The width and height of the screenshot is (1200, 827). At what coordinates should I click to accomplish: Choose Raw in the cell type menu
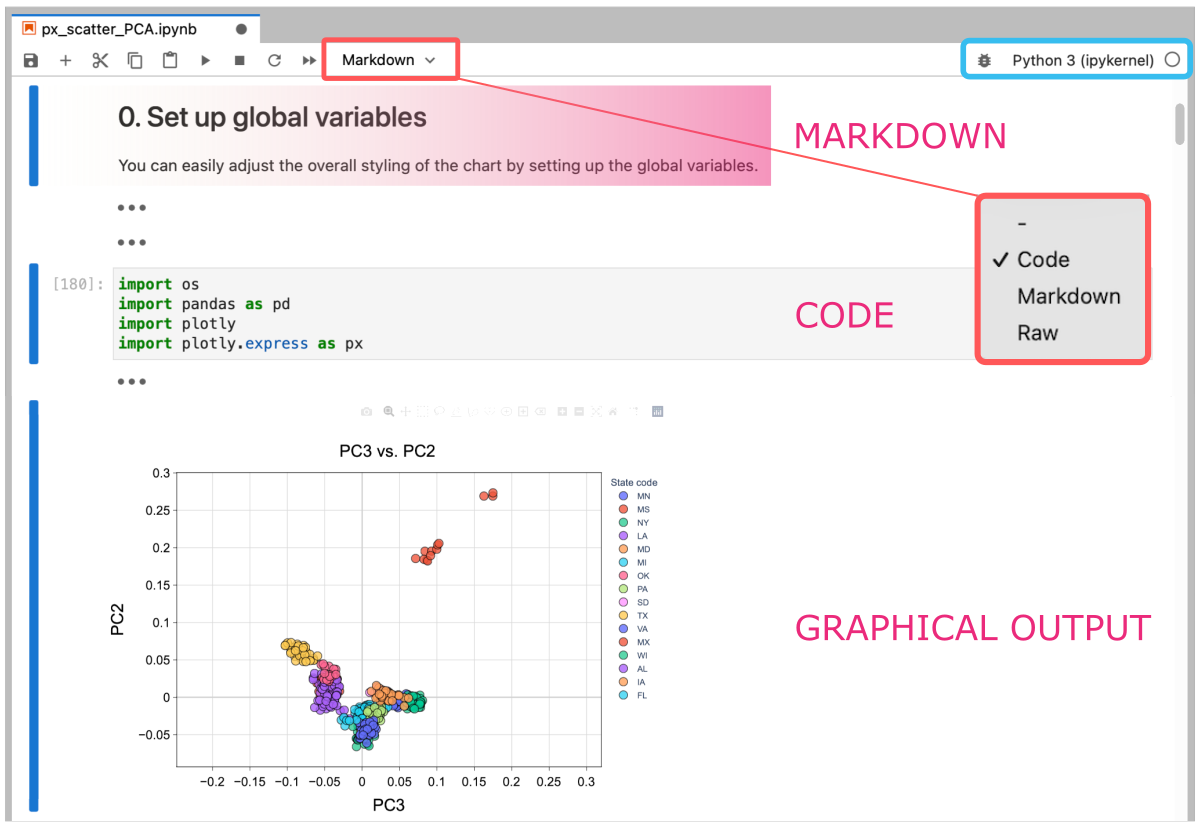tap(1037, 333)
